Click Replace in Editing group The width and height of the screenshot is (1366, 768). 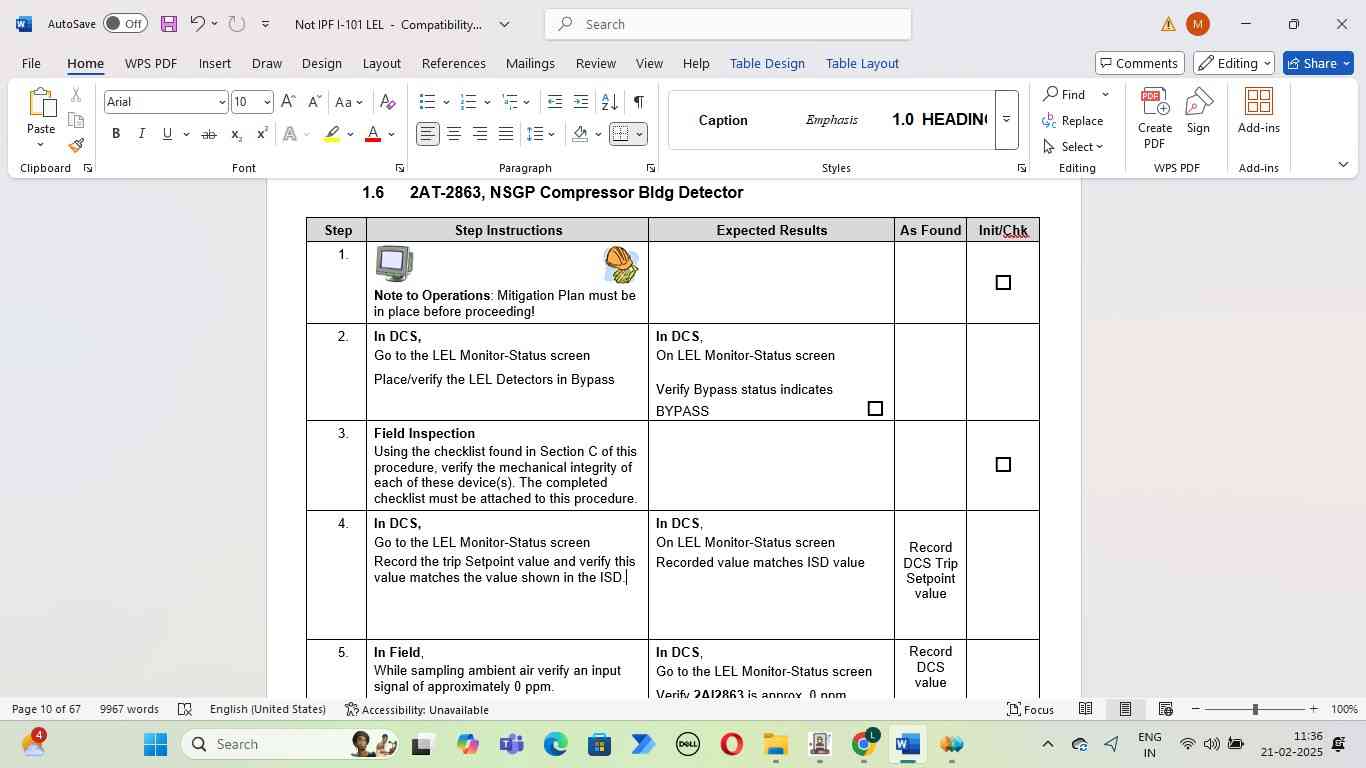tap(1073, 120)
